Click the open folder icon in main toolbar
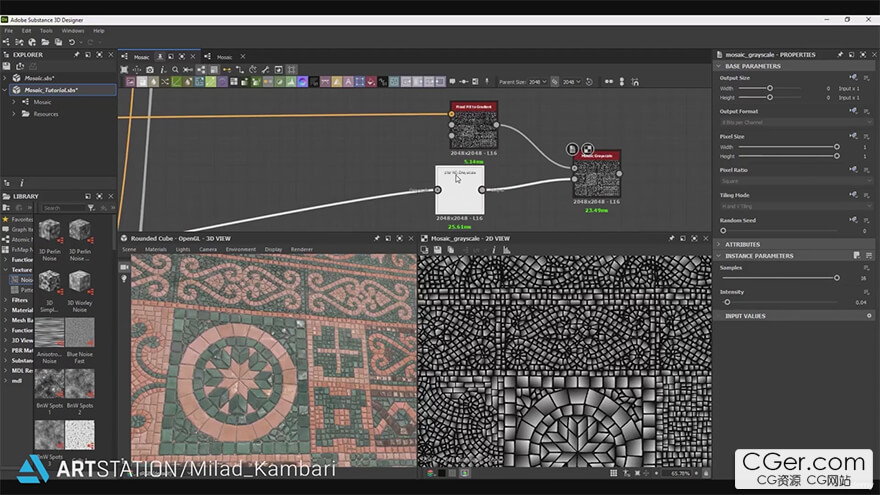This screenshot has width=880, height=495. pos(45,42)
